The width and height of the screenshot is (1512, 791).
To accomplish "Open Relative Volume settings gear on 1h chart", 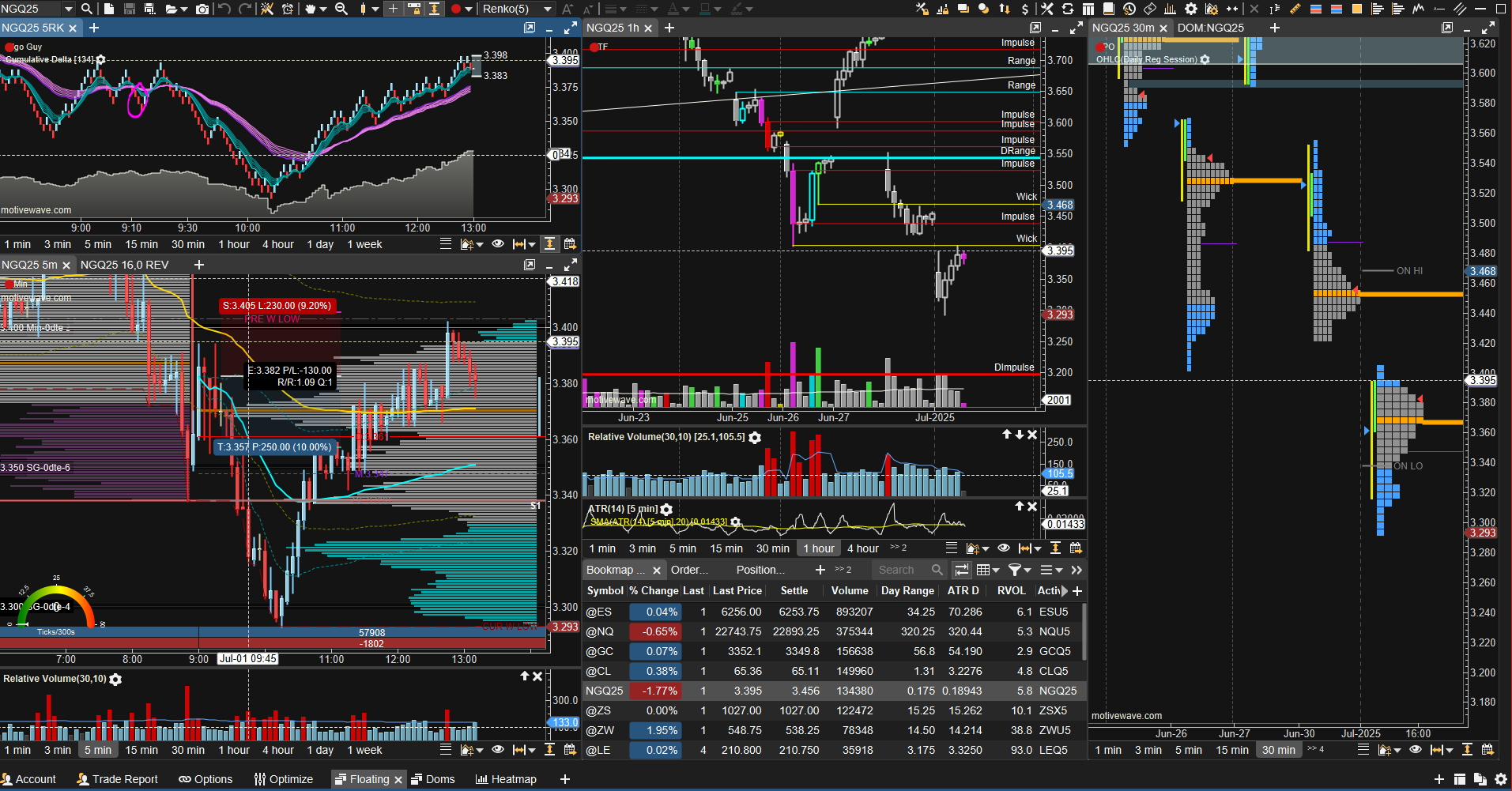I will tap(755, 437).
